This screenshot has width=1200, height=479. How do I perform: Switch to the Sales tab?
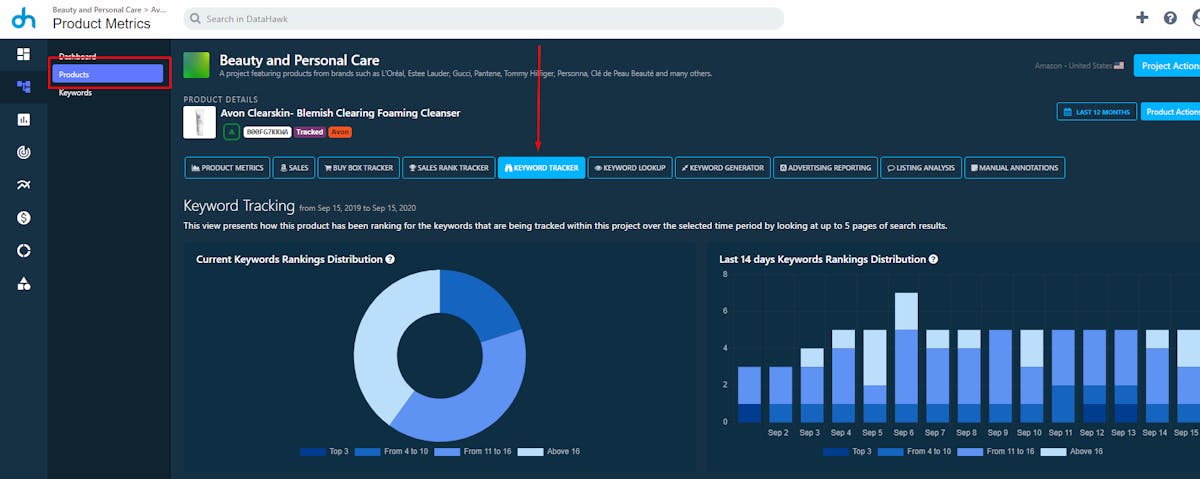[x=294, y=168]
